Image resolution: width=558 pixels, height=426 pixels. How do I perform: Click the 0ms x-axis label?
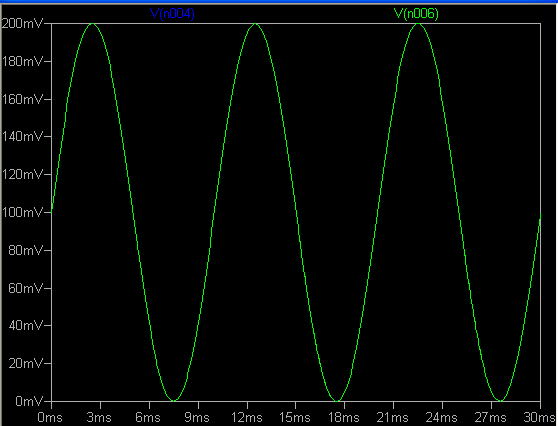[50, 417]
